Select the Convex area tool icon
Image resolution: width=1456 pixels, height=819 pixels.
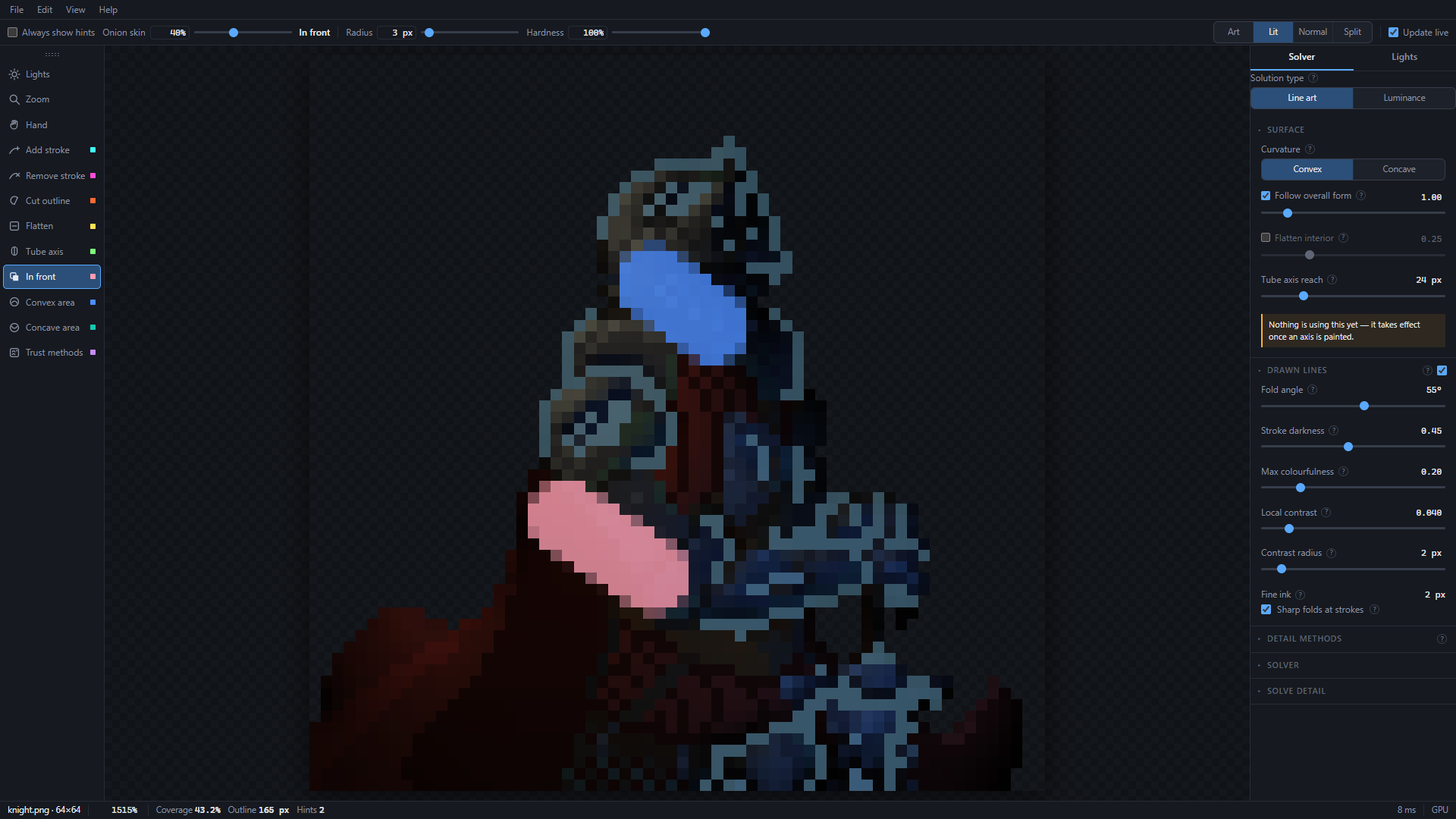click(14, 303)
